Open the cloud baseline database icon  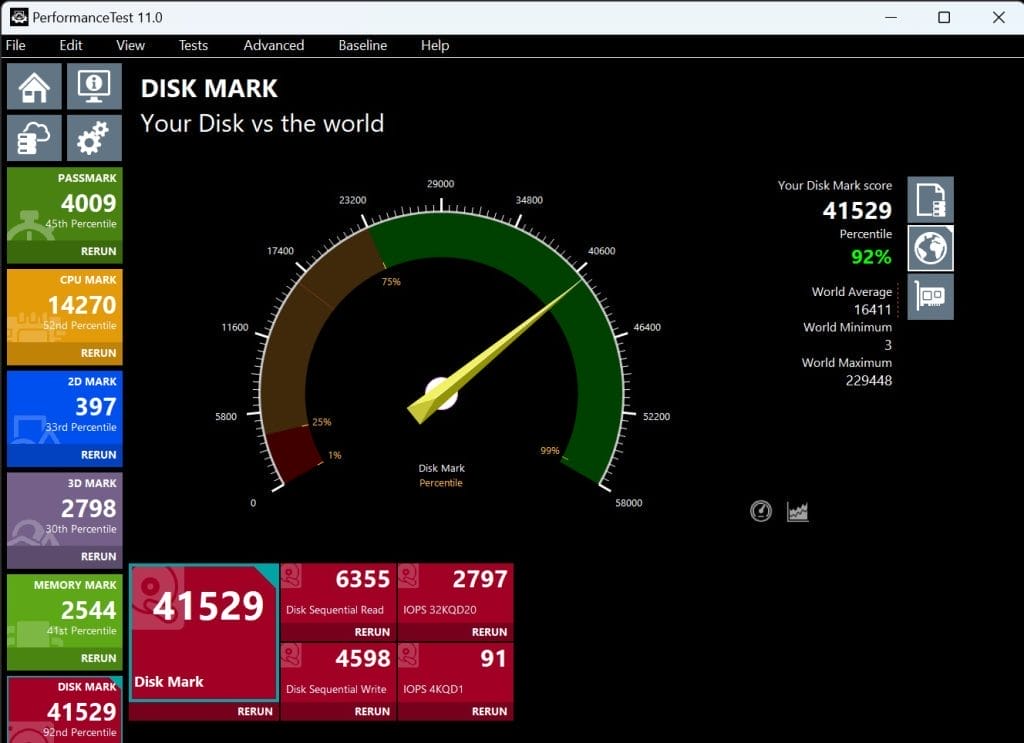35,138
